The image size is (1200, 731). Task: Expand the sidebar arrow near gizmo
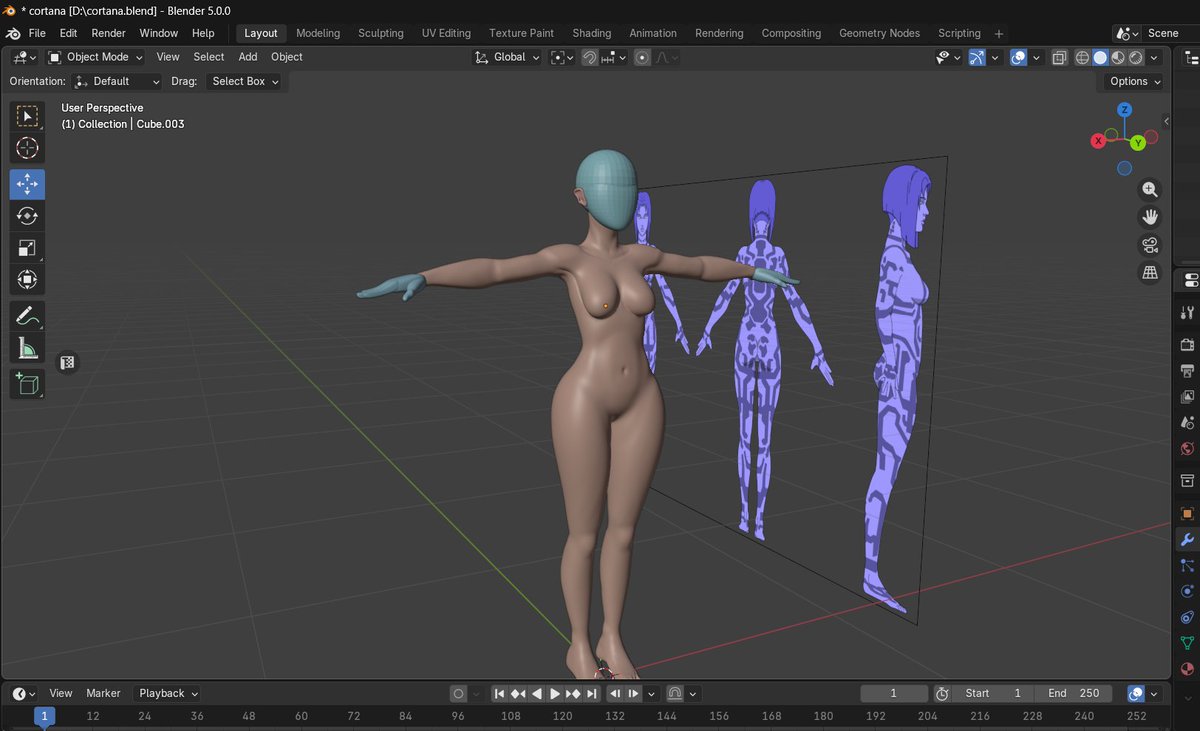1166,121
